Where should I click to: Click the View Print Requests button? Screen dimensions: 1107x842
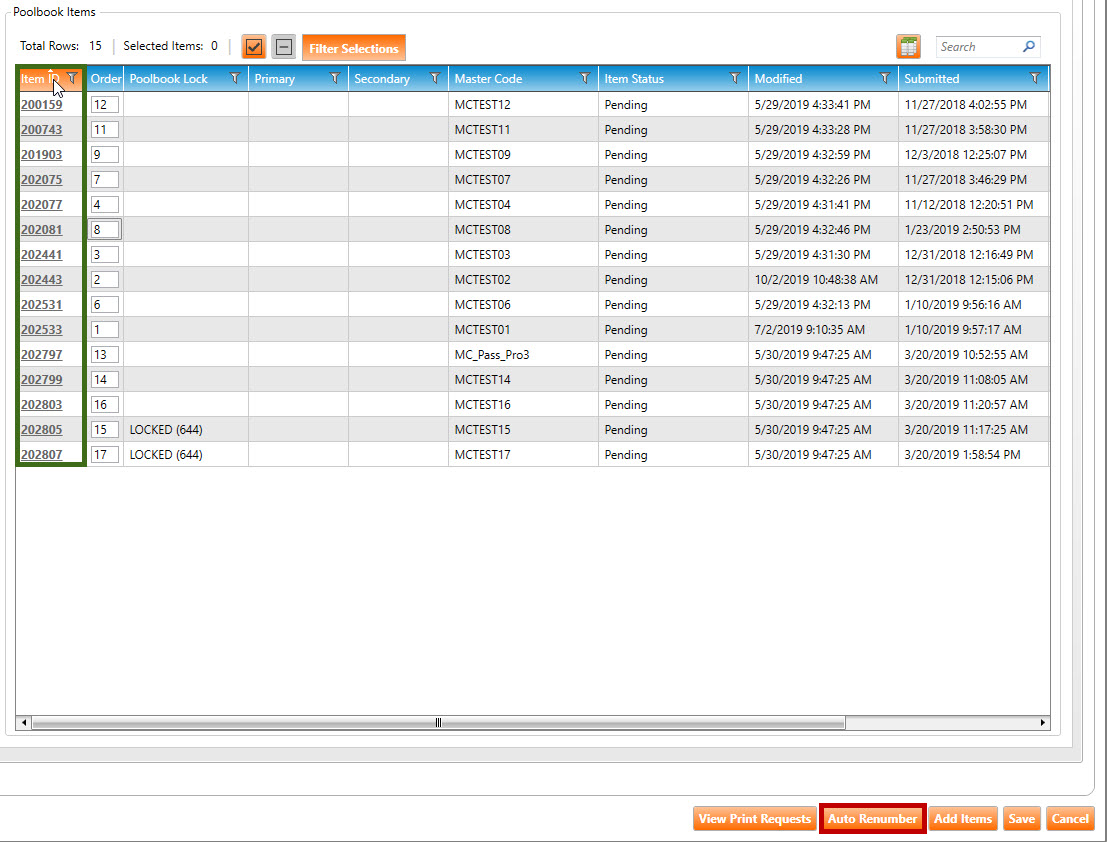(x=754, y=819)
